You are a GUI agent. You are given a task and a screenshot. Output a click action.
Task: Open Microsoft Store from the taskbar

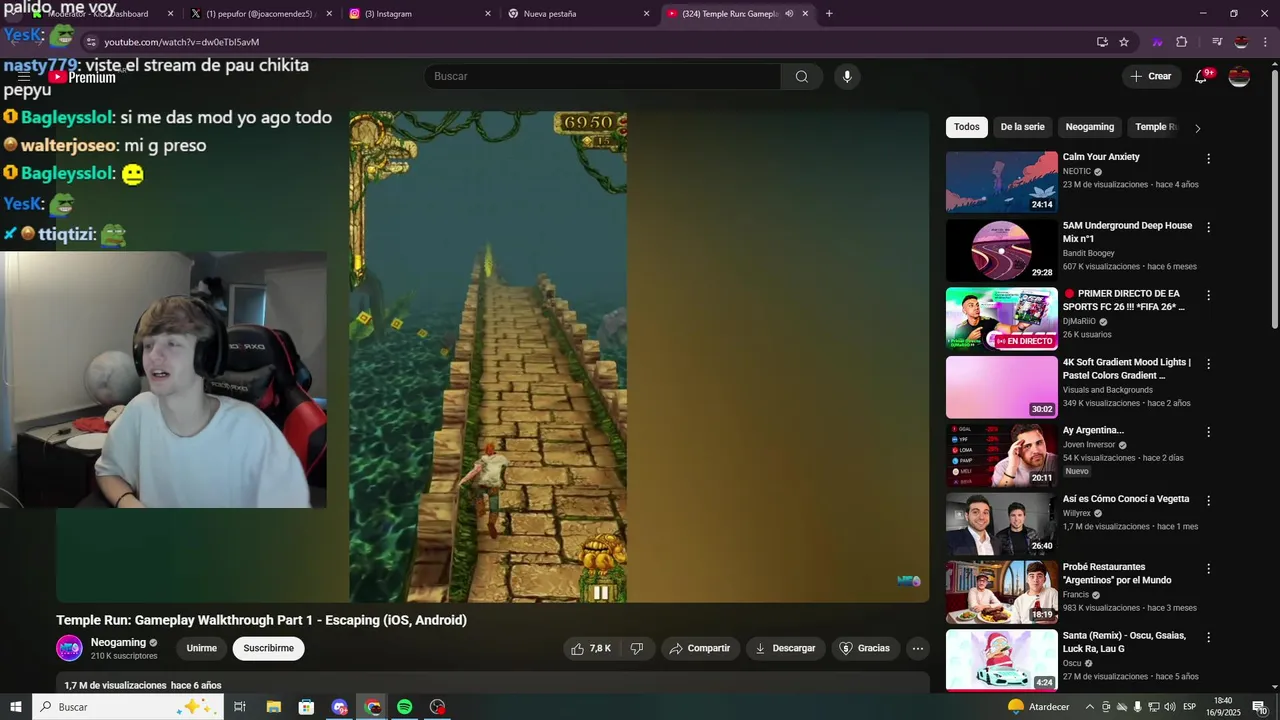click(306, 707)
